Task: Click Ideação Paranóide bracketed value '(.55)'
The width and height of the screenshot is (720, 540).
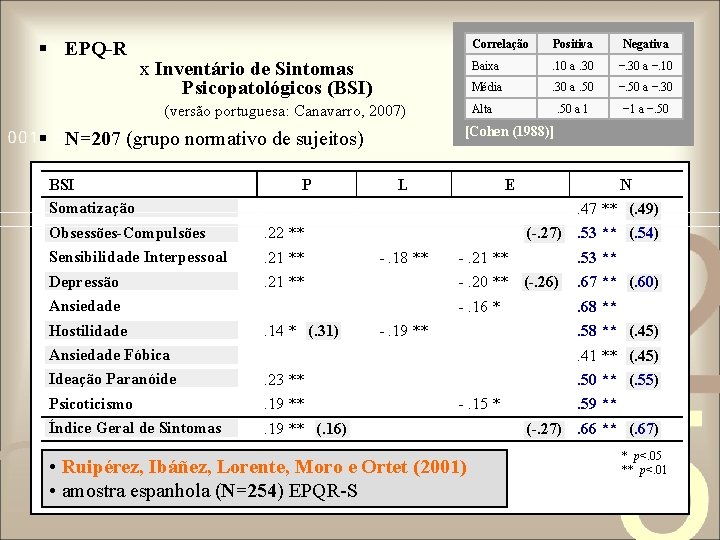Action: click(x=644, y=380)
